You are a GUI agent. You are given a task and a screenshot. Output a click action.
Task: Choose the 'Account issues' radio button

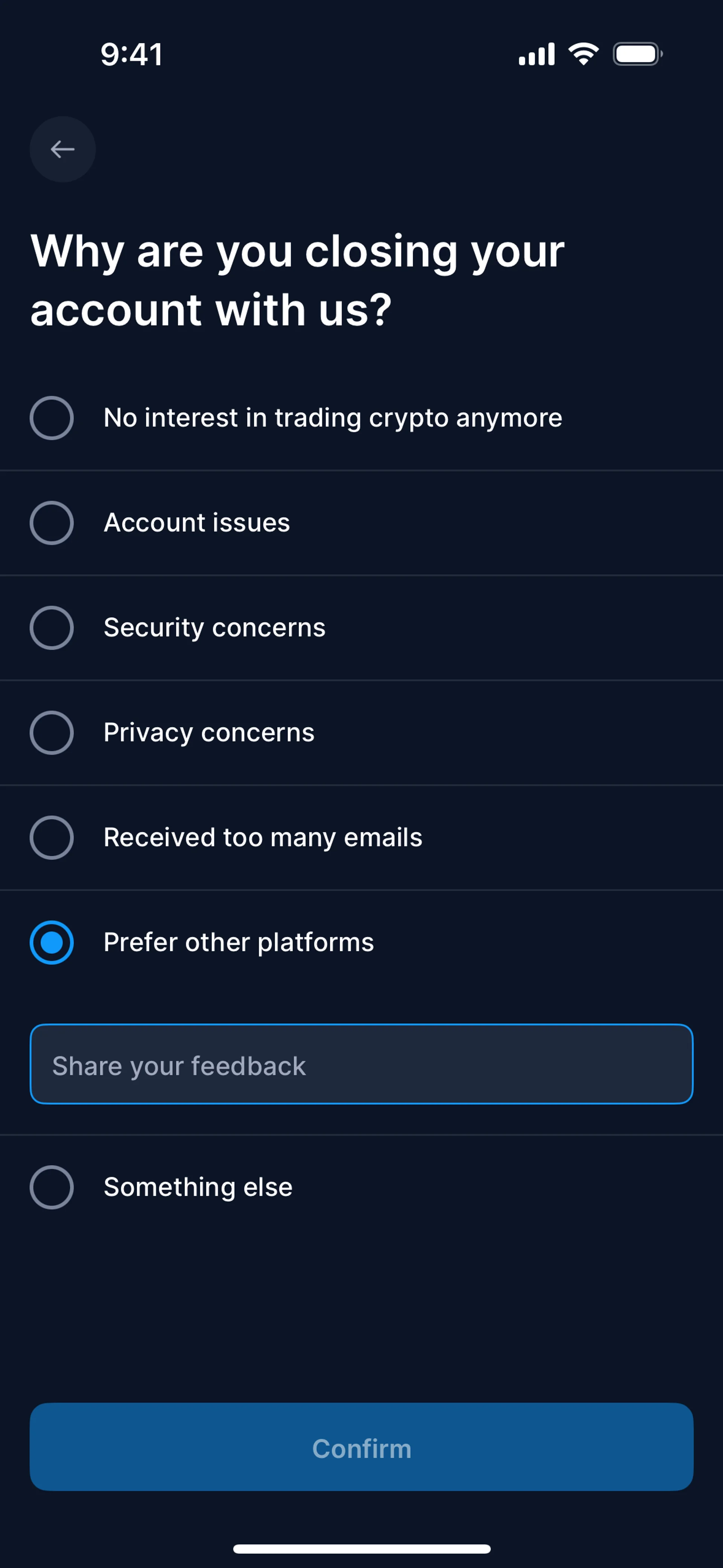pos(52,523)
